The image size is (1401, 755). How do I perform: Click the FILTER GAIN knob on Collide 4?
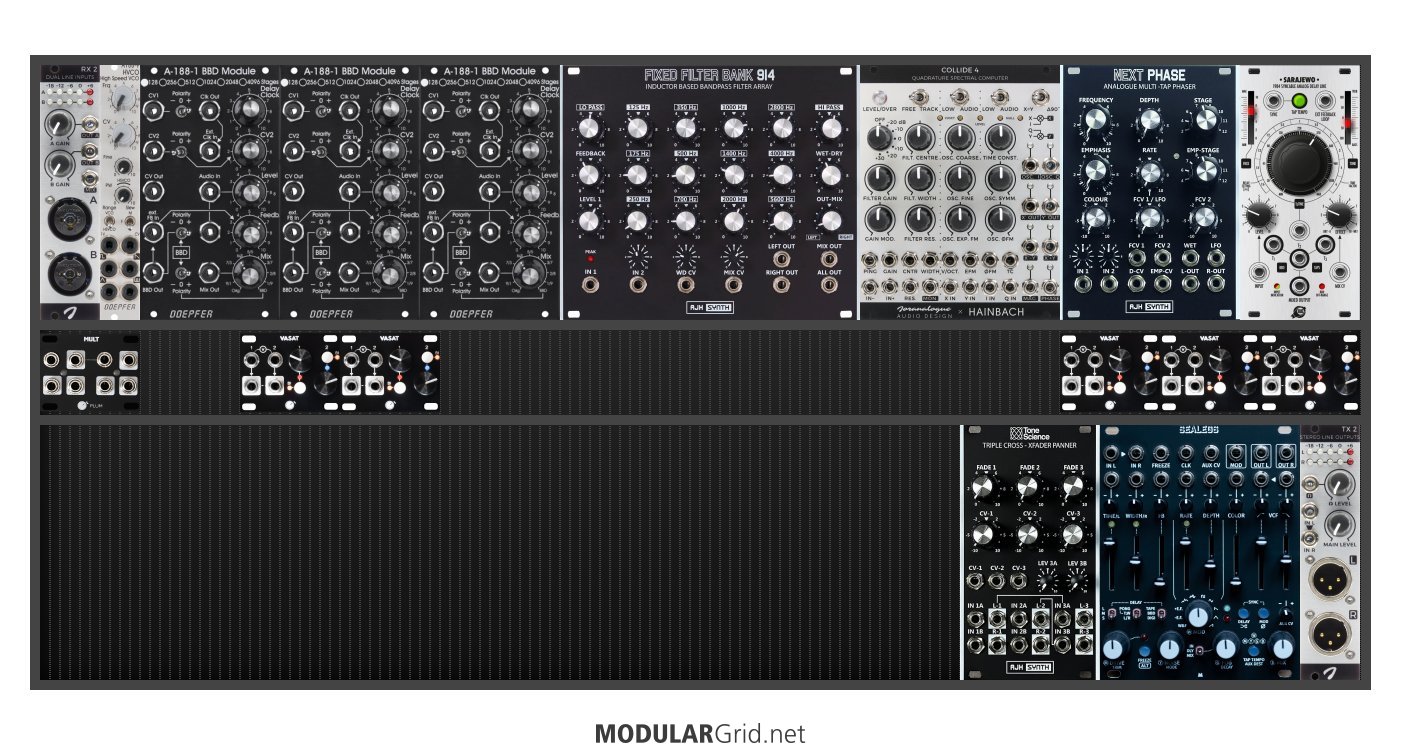pos(880,178)
